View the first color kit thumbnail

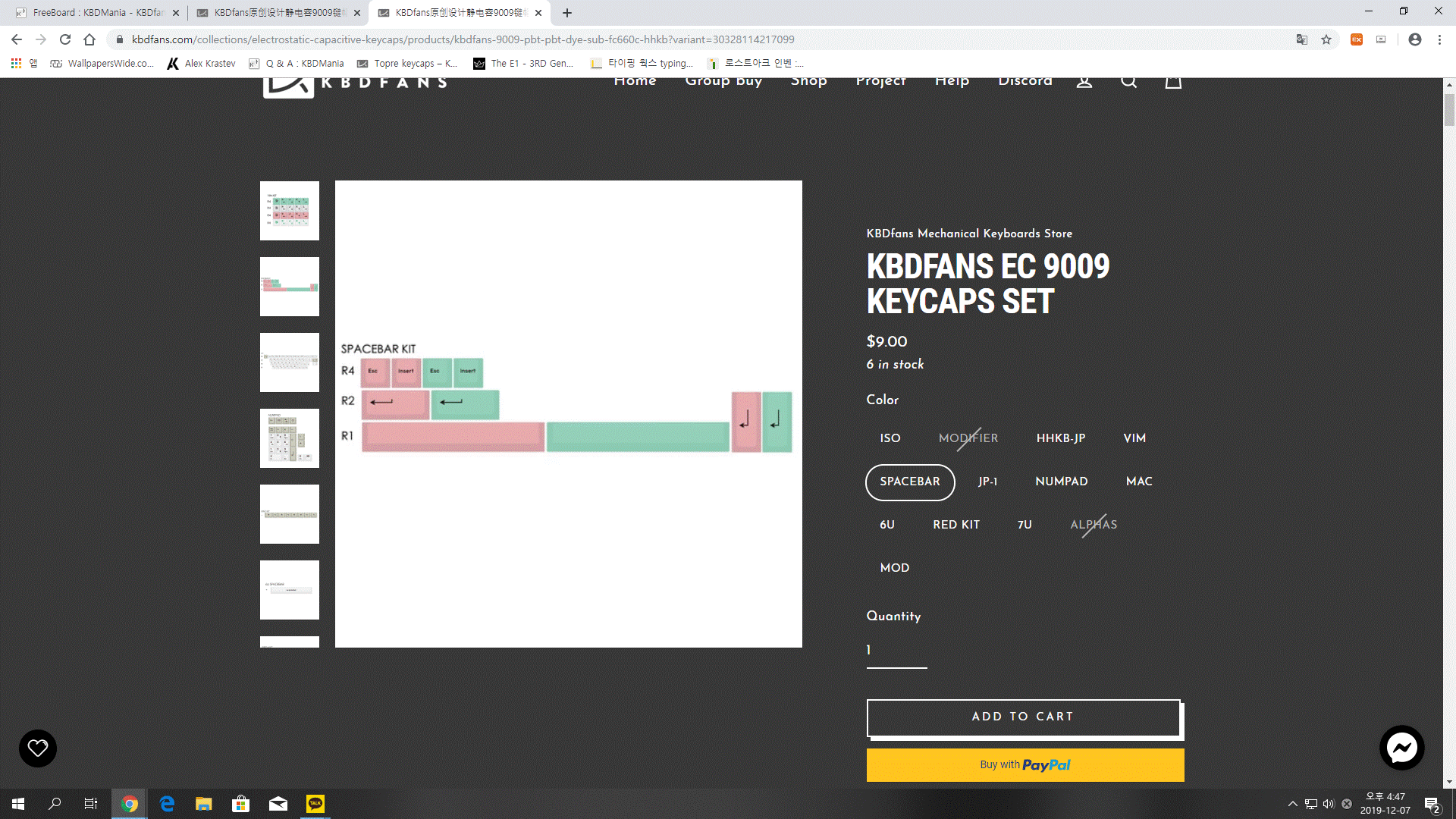(x=290, y=211)
